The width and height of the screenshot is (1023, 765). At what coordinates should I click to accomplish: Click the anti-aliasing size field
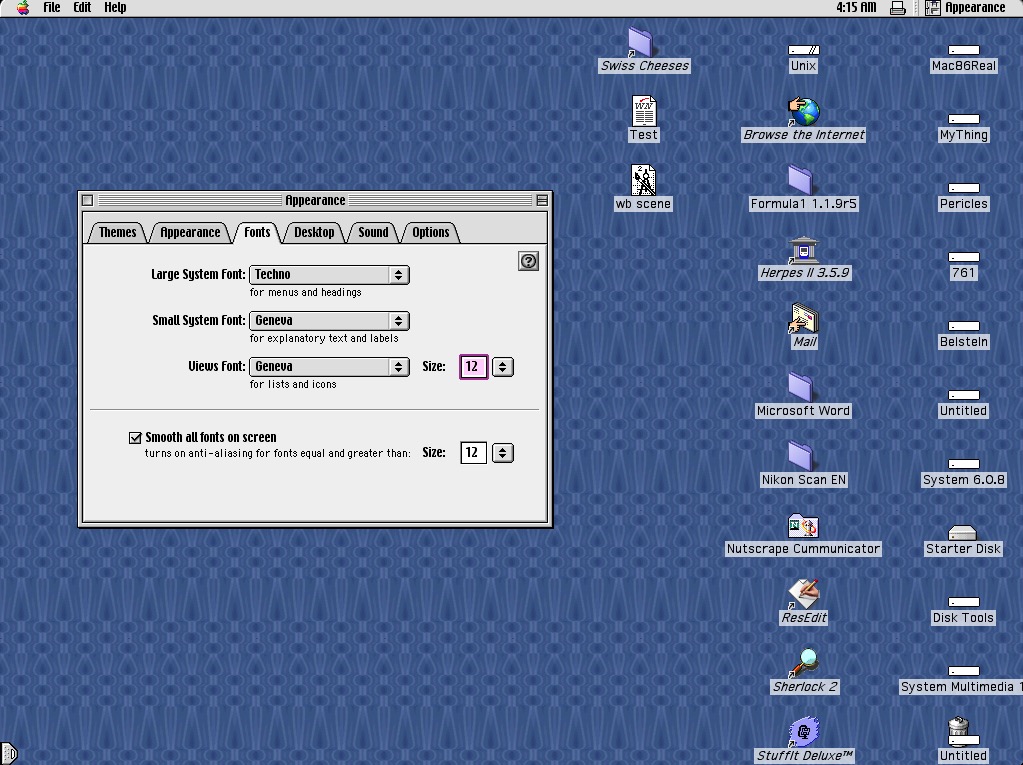pyautogui.click(x=474, y=453)
